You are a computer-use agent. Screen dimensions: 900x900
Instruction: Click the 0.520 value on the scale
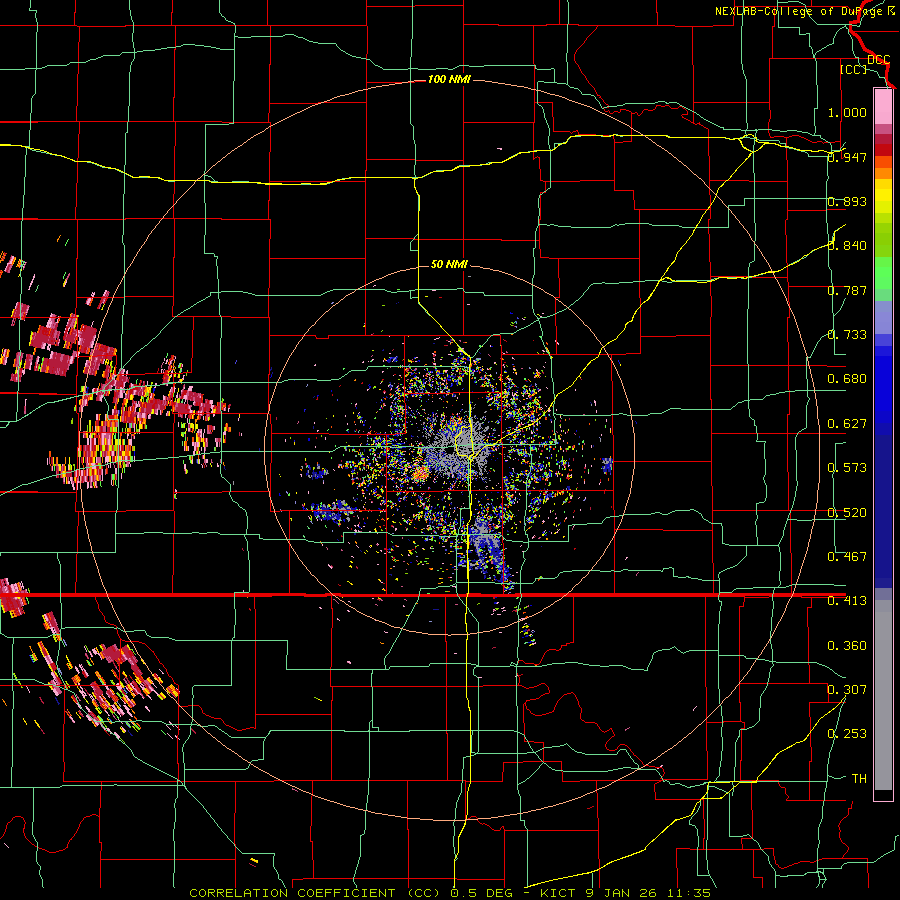[847, 513]
